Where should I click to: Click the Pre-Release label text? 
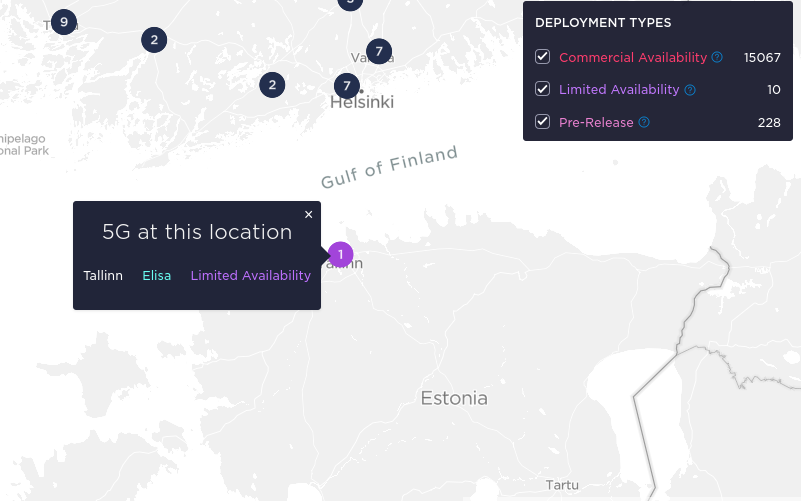596,123
